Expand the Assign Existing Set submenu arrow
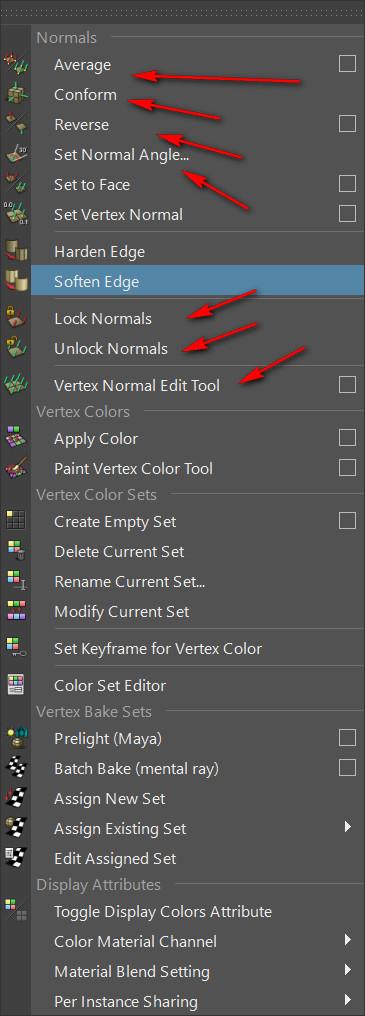365x1016 pixels. pos(348,827)
